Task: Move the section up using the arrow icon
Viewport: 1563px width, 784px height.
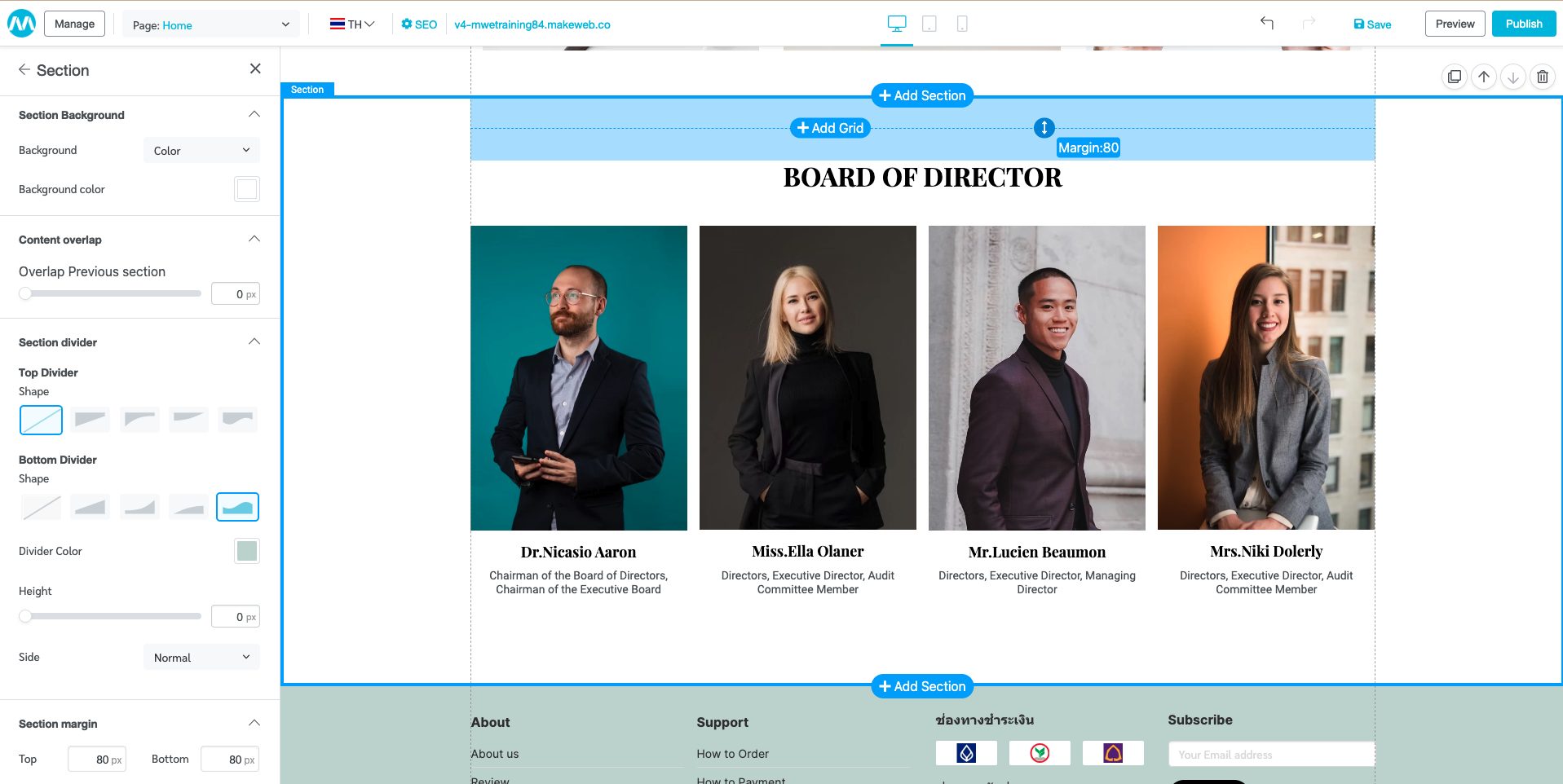Action: 1483,76
